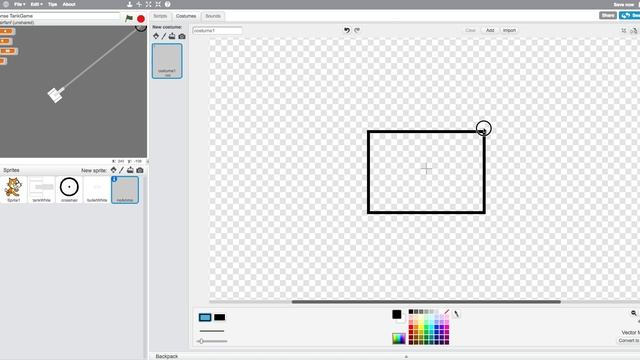Choose new costume from library
Screen dimensions: 640x360
click(156, 36)
